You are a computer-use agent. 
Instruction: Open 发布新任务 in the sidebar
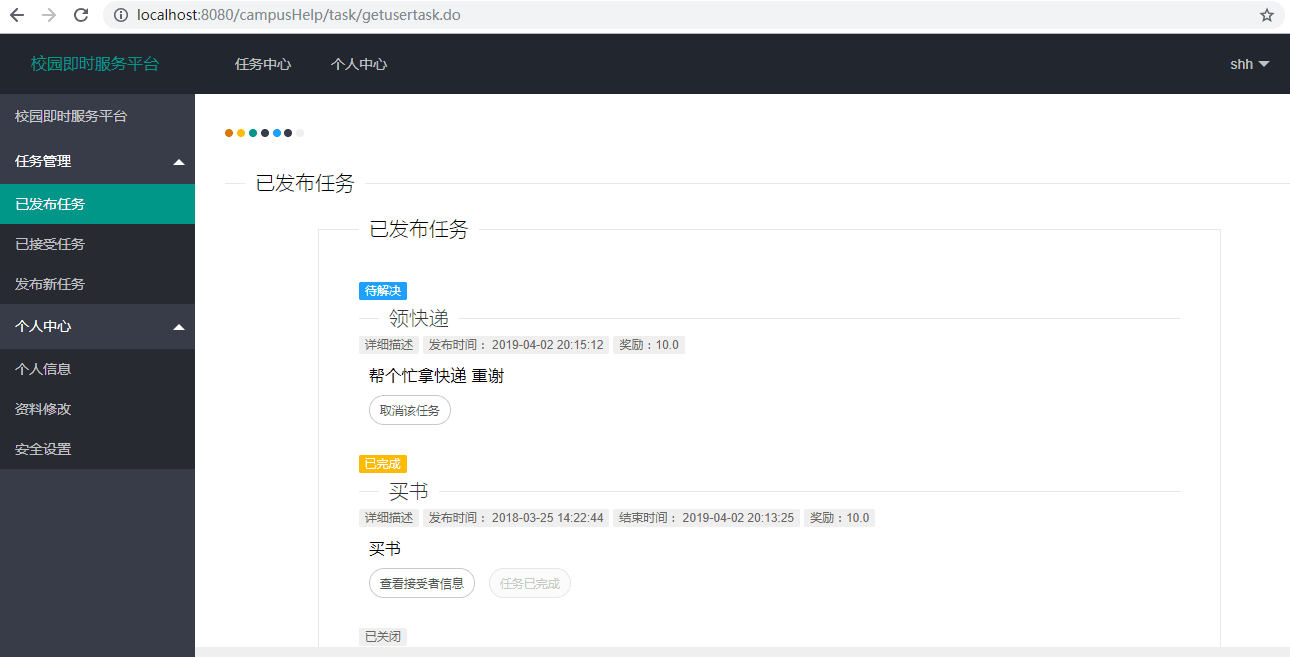(97, 284)
